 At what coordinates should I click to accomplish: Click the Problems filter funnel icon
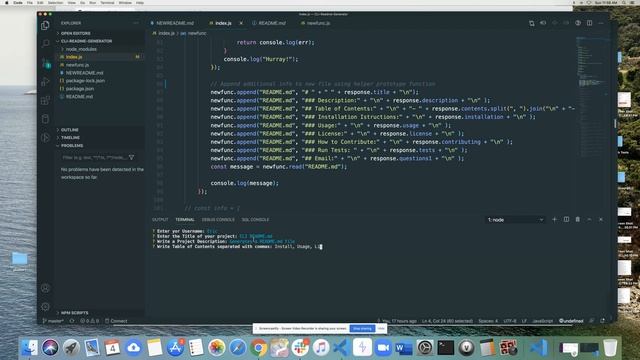pos(131,157)
